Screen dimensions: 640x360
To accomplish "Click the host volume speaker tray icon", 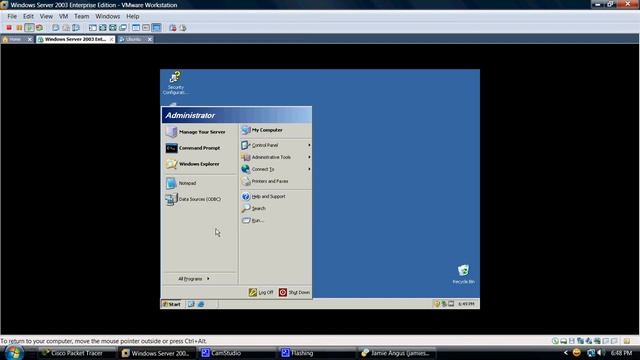I will click(600, 353).
